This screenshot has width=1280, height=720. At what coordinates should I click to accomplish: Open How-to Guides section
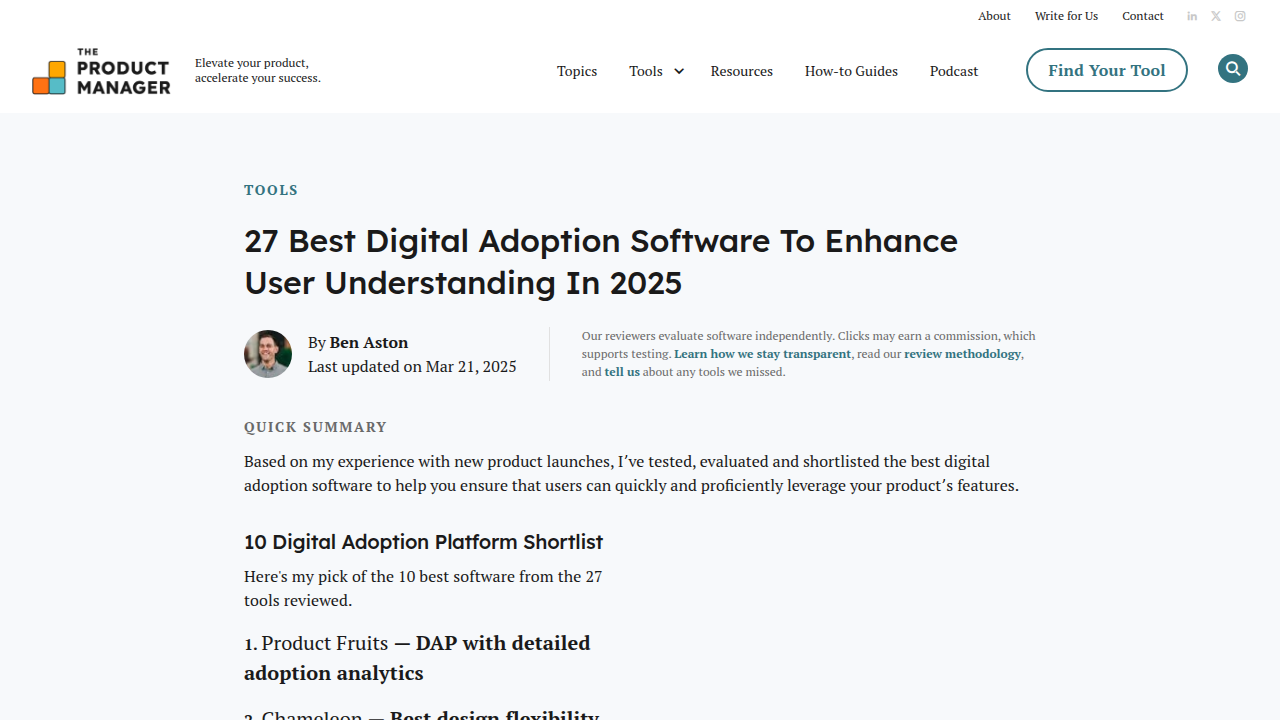click(x=851, y=71)
